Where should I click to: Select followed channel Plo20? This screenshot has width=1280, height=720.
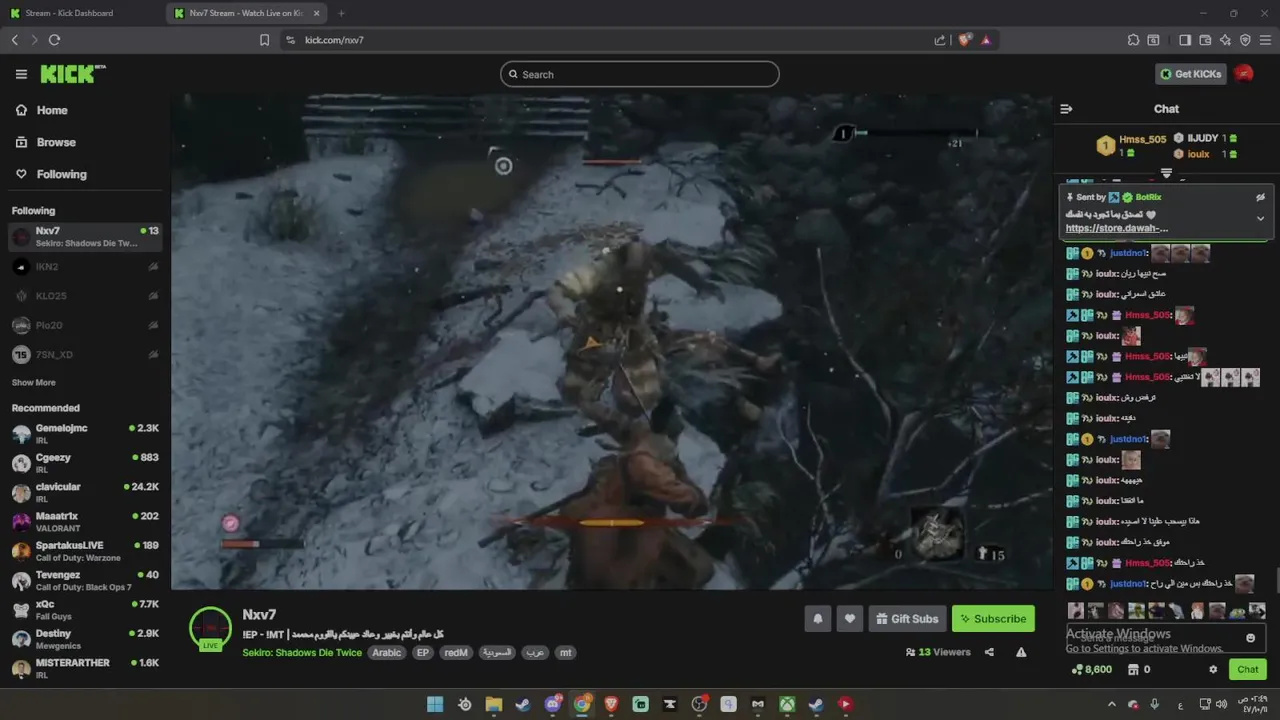85,325
